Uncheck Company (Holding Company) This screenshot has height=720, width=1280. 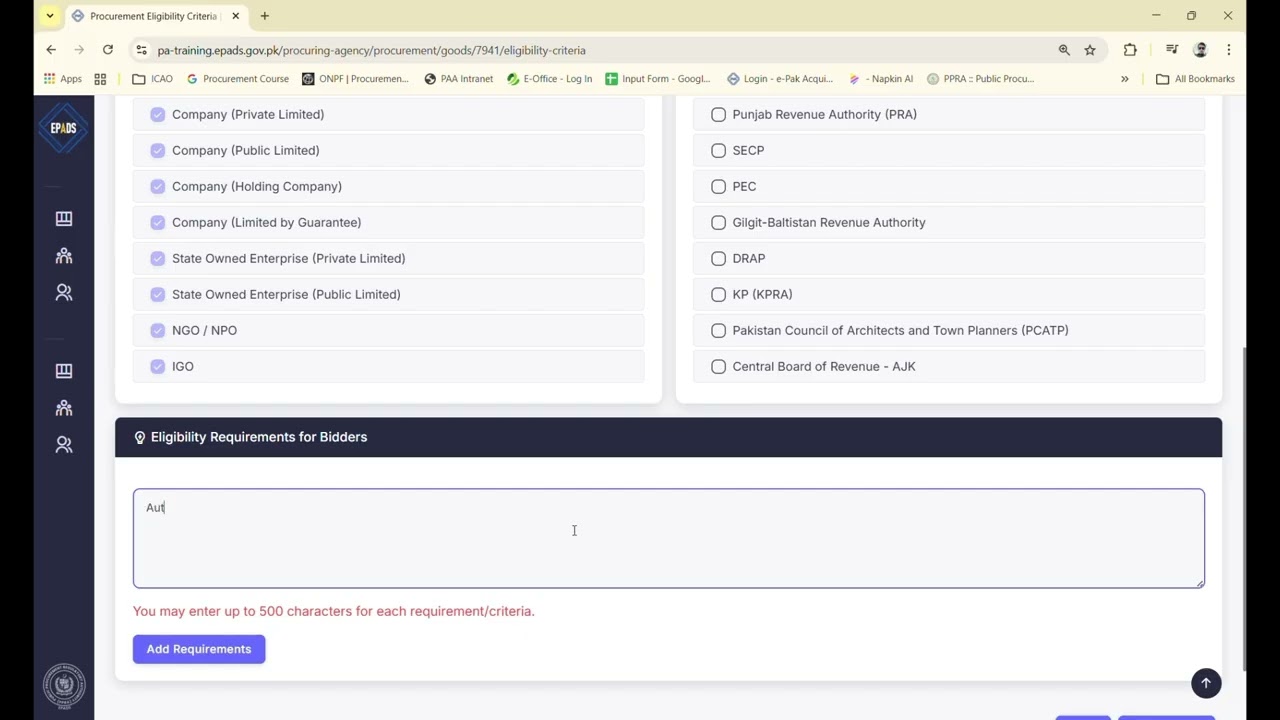[x=158, y=186]
